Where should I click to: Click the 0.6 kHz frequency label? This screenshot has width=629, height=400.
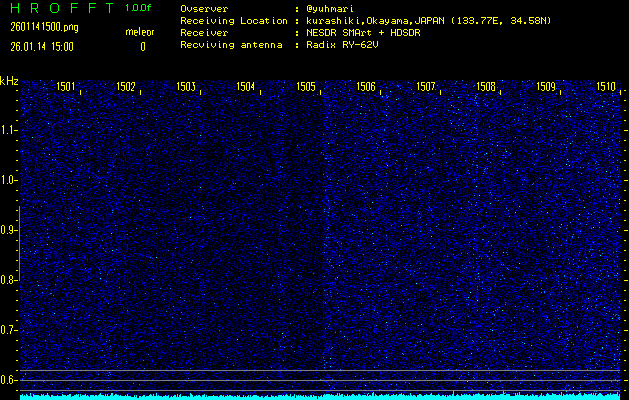coord(8,380)
